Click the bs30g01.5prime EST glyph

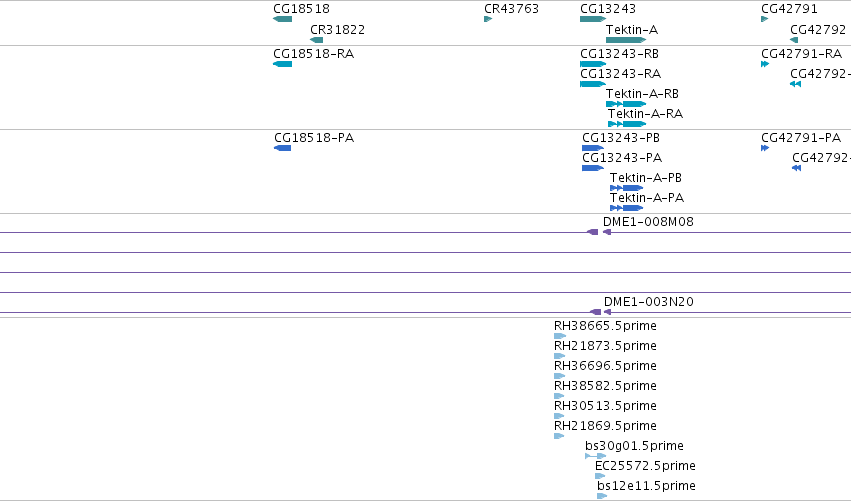595,456
